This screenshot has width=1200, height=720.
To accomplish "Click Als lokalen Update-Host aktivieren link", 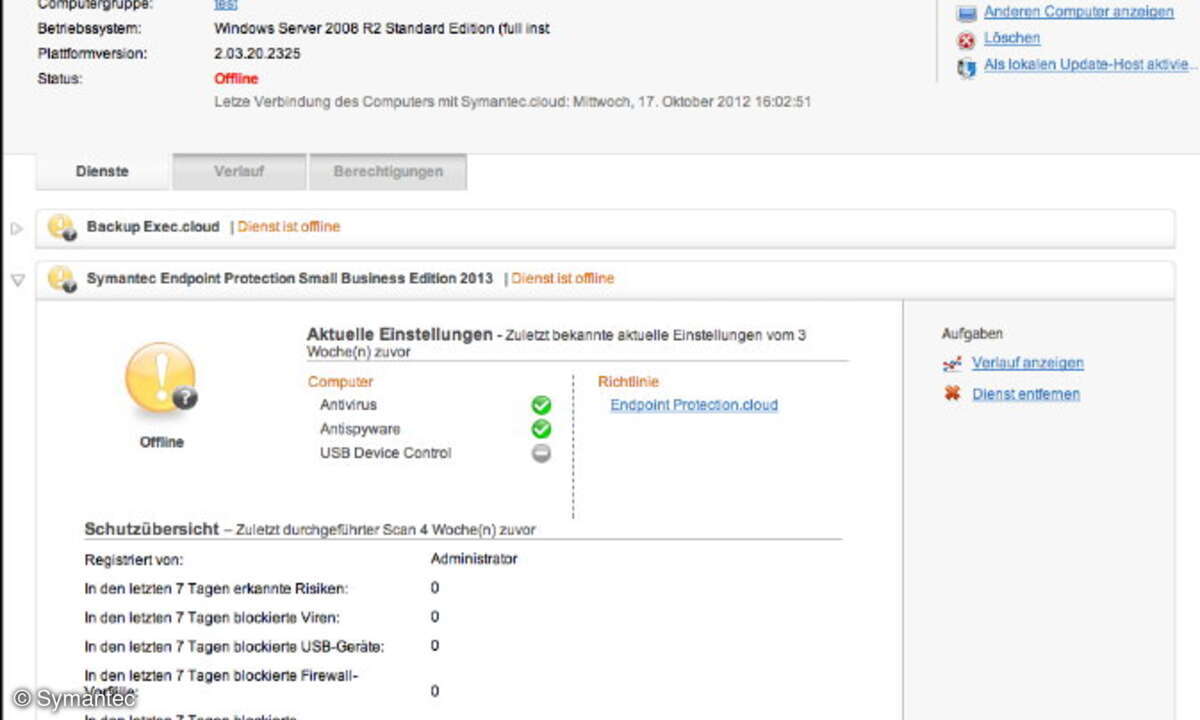I will [1090, 64].
